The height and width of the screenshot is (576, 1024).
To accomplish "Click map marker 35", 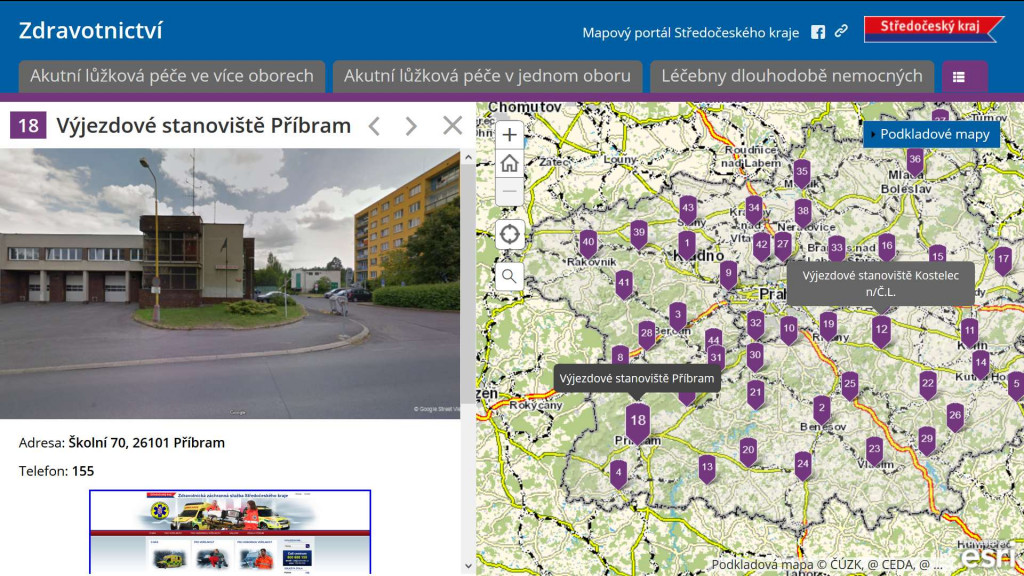I will [802, 174].
